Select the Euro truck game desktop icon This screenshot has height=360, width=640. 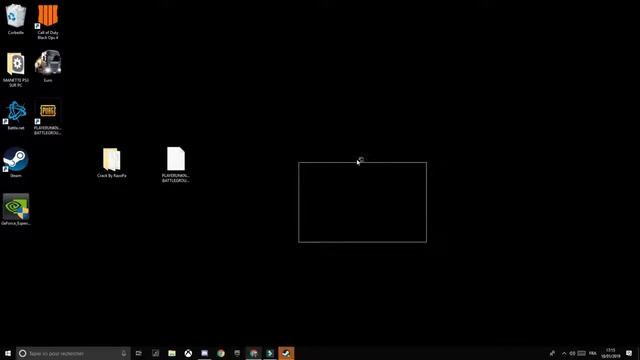(48, 66)
